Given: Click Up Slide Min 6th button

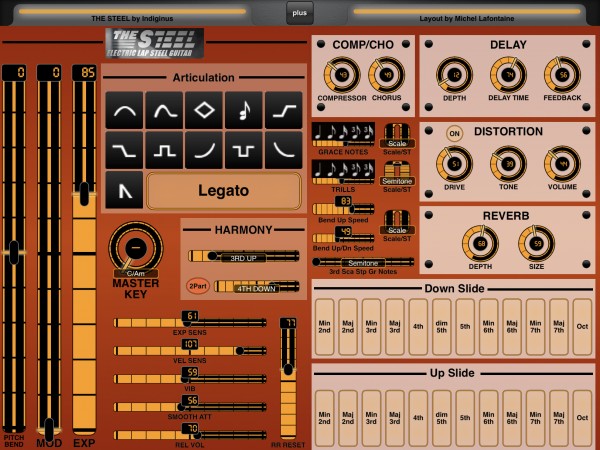Looking at the screenshot, I should [x=489, y=418].
